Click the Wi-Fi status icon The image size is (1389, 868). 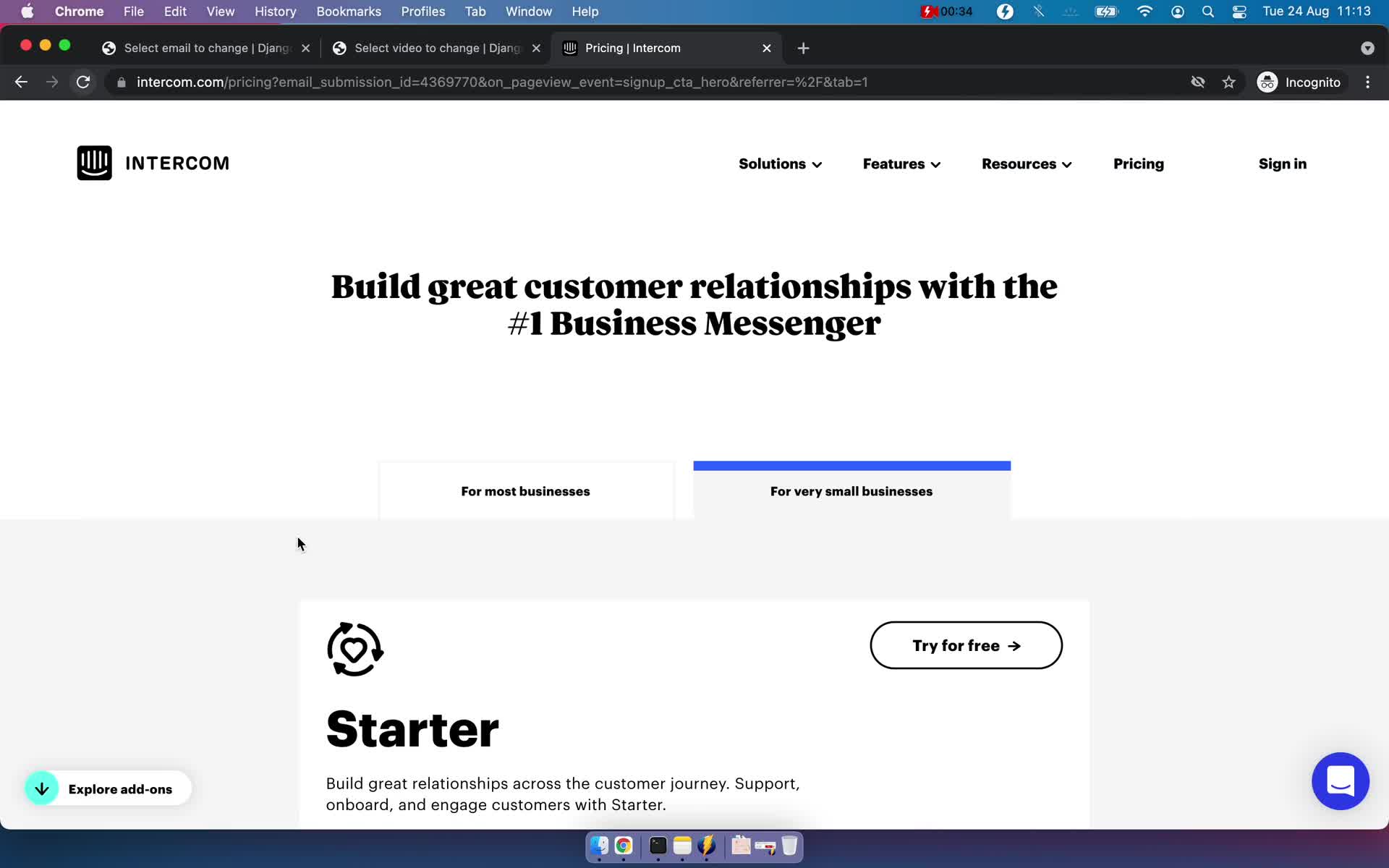(x=1144, y=12)
